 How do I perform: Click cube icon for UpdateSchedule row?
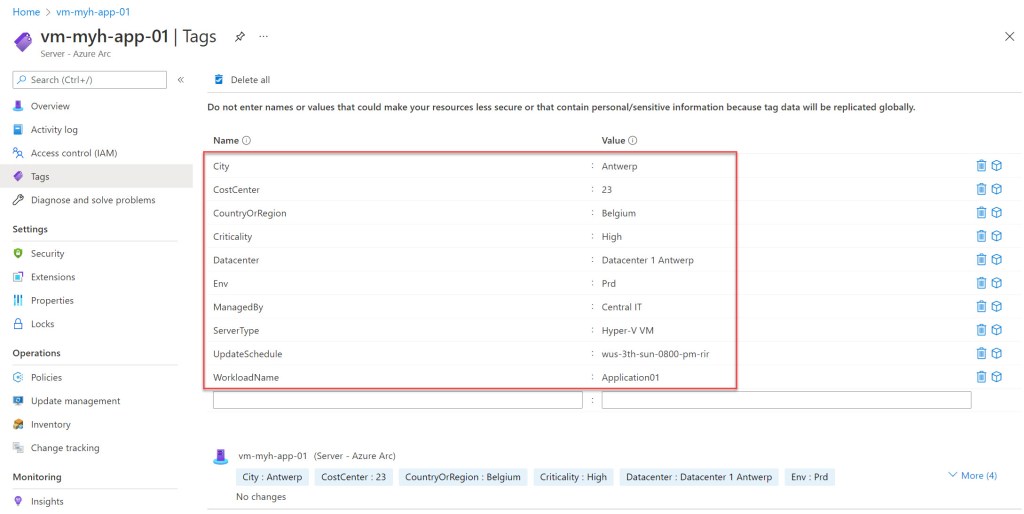[996, 353]
